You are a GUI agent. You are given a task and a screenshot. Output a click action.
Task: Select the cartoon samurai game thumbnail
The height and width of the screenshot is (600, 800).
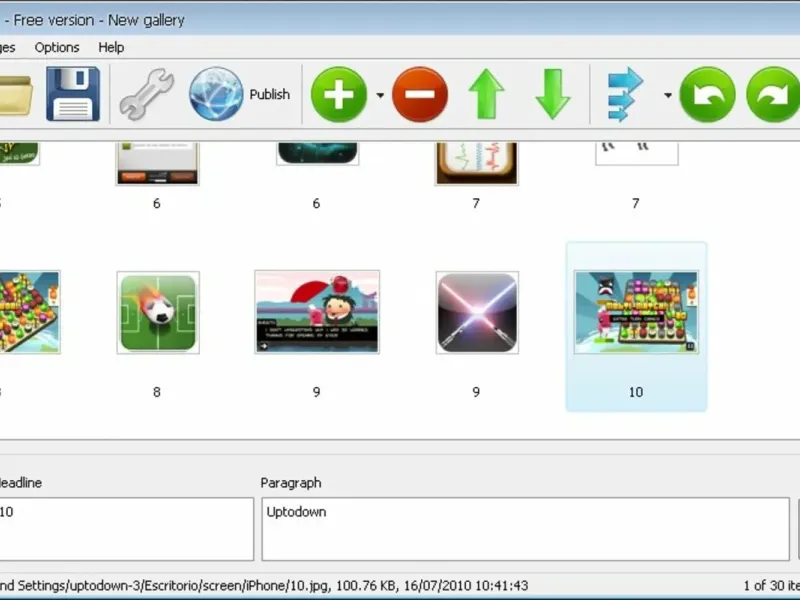[317, 312]
